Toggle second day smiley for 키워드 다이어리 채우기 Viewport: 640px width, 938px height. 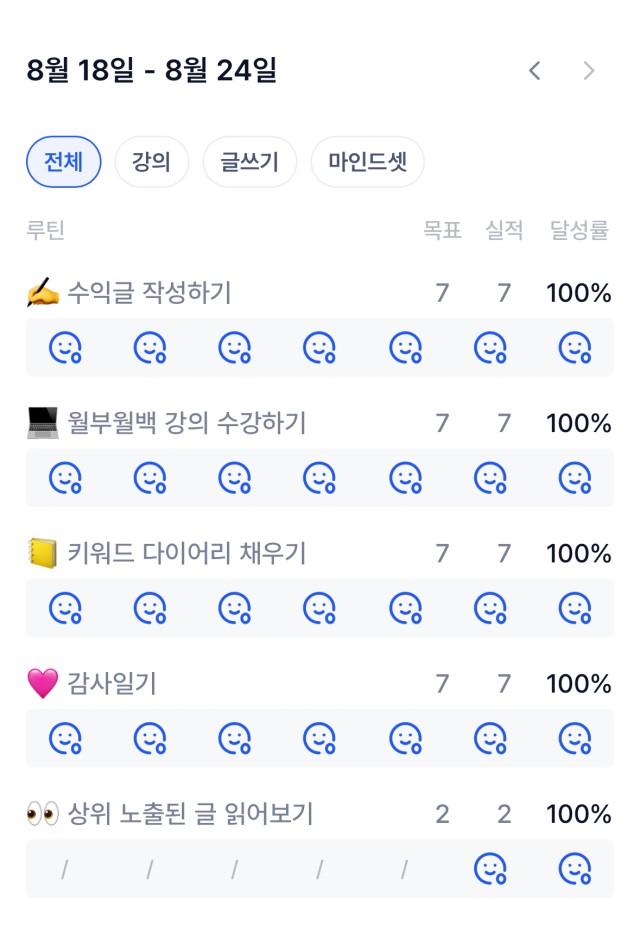(150, 608)
